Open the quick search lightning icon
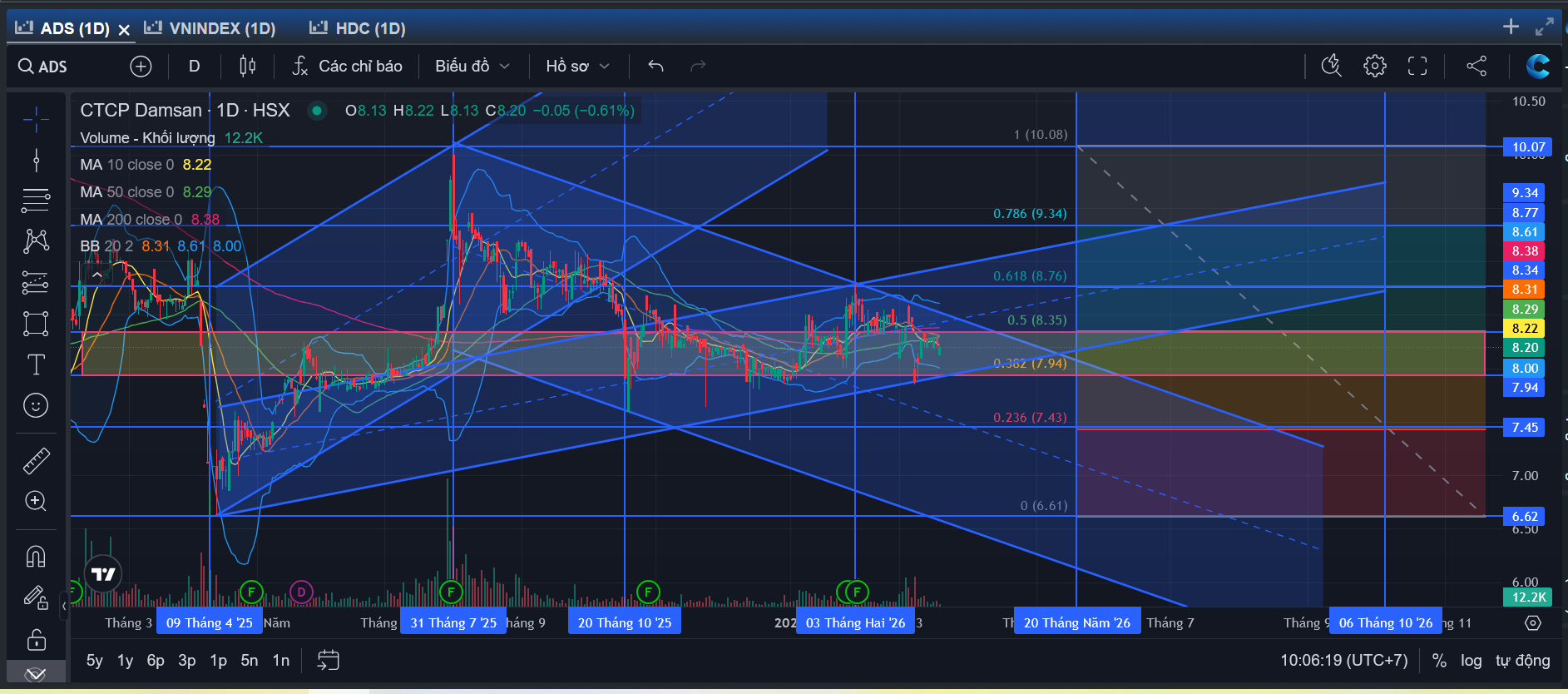This screenshot has height=694, width=1568. coord(1332,67)
